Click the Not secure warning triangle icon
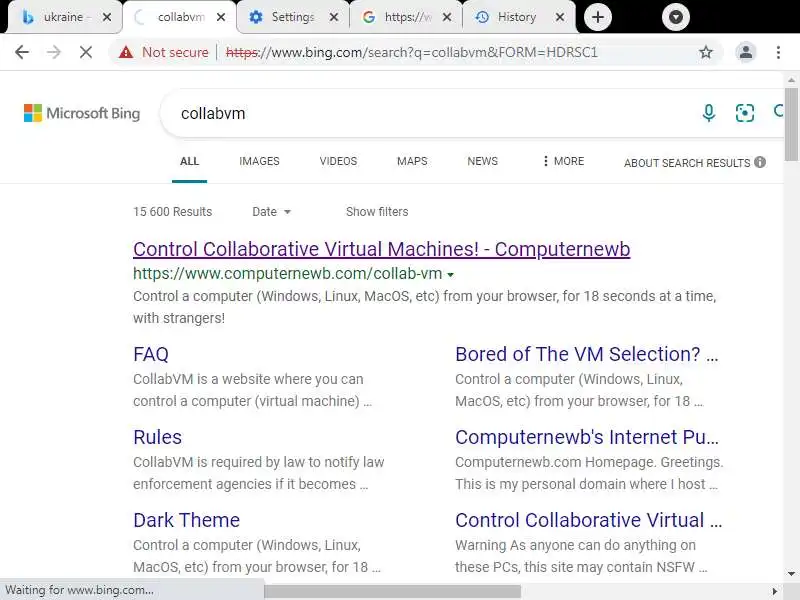Screen dimensions: 800x600 (x=126, y=52)
